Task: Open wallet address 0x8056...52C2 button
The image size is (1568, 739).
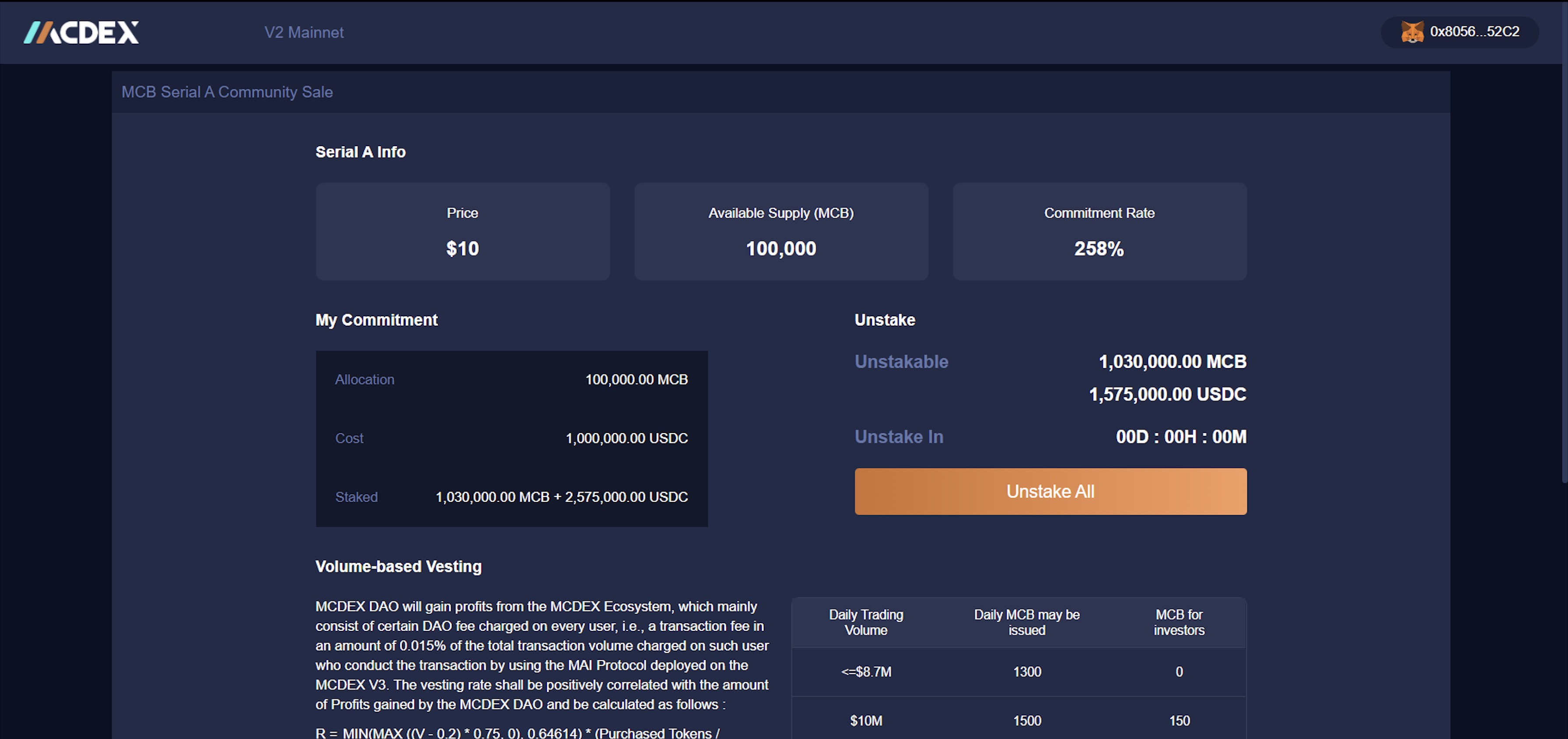Action: click(1459, 31)
